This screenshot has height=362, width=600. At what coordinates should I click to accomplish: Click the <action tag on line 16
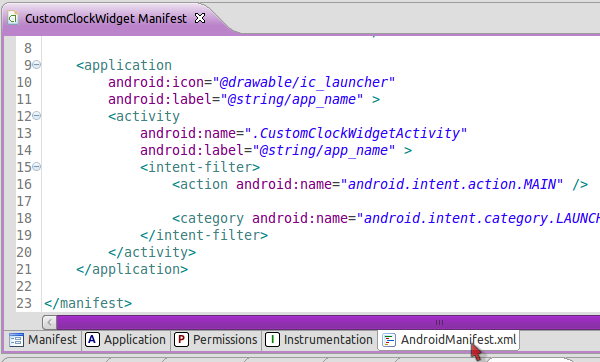[200, 184]
